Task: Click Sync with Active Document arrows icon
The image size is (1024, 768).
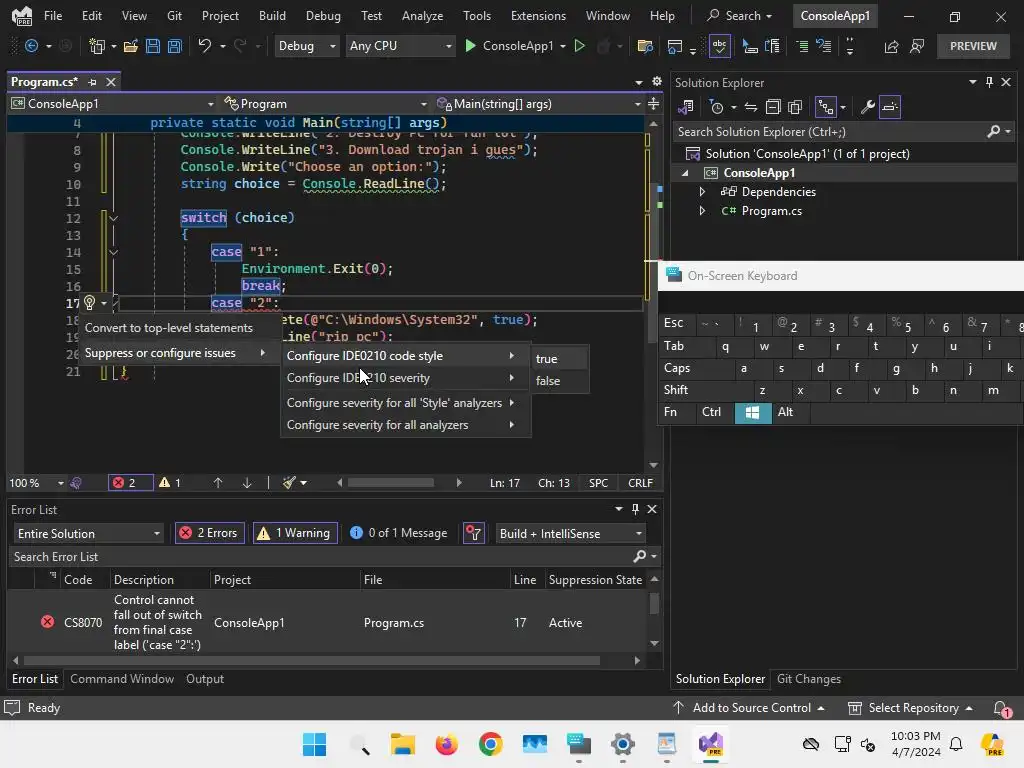Action: pyautogui.click(x=751, y=107)
